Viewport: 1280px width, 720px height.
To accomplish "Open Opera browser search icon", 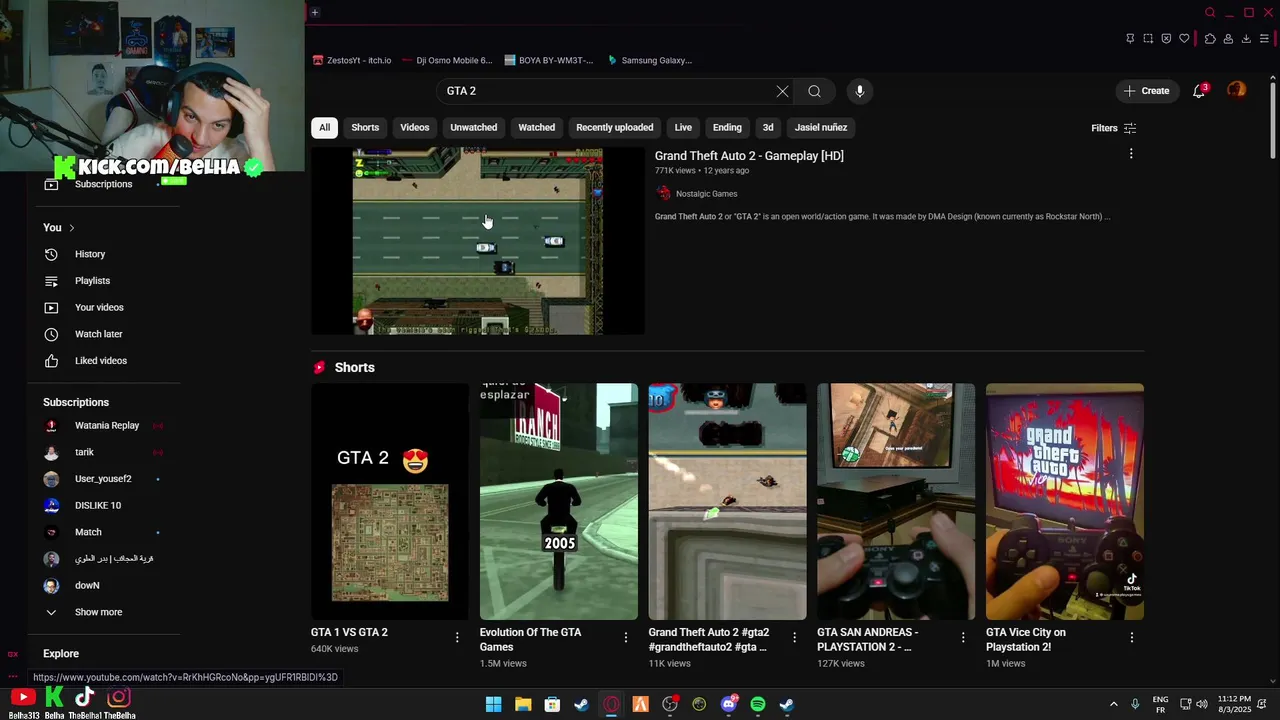I will tap(1210, 12).
